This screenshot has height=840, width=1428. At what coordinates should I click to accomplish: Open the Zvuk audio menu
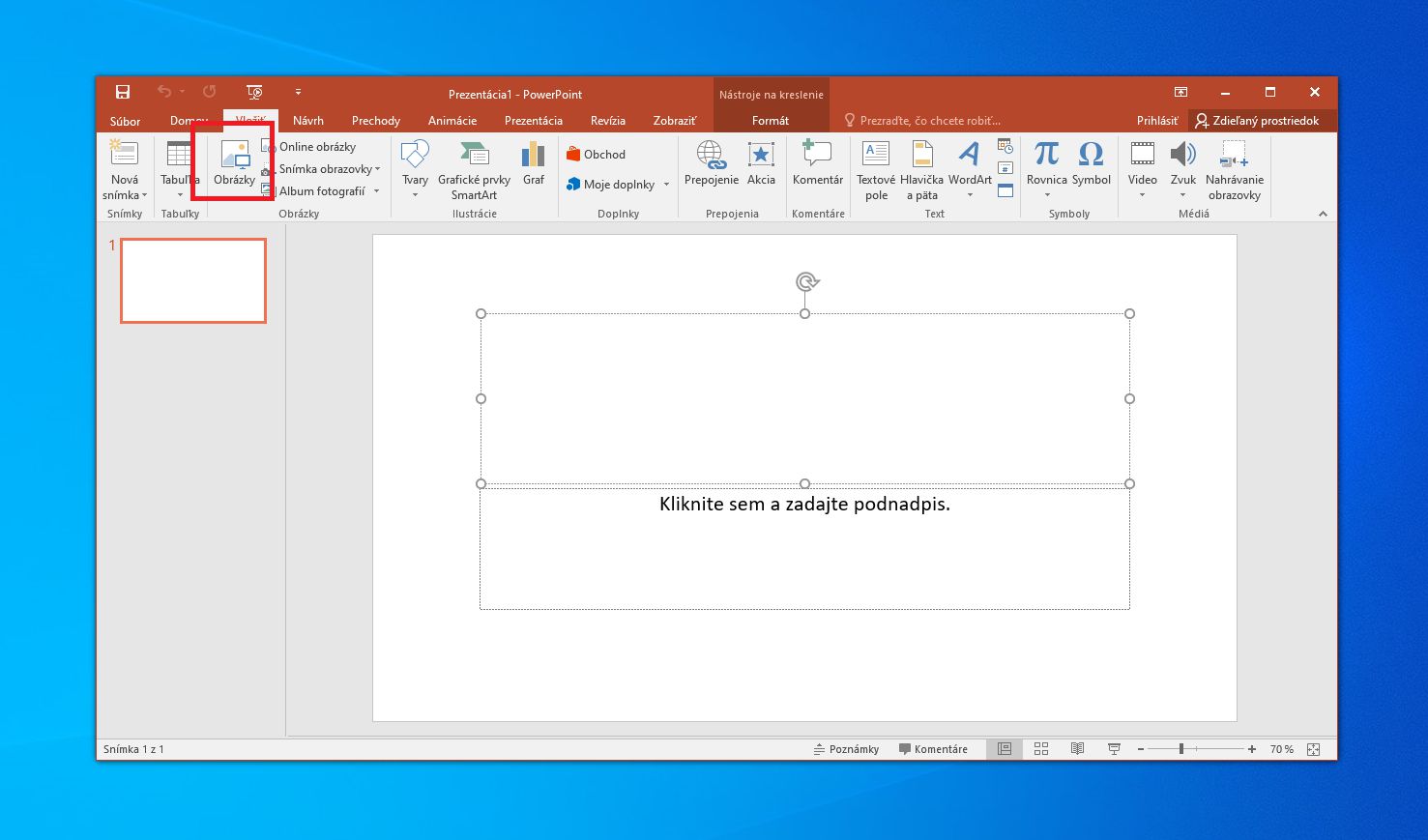pos(1182,168)
